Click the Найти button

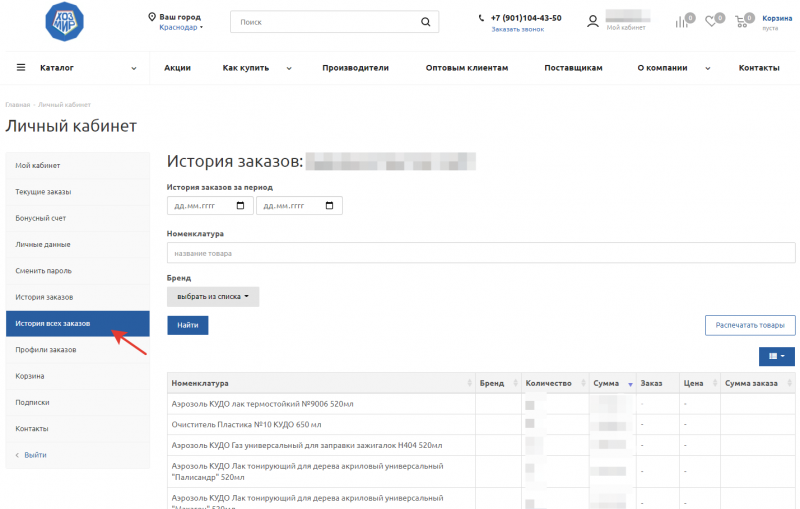(188, 325)
